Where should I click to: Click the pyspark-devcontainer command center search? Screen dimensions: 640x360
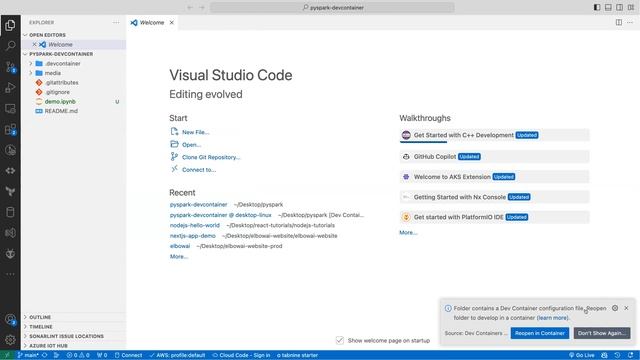[x=332, y=7]
